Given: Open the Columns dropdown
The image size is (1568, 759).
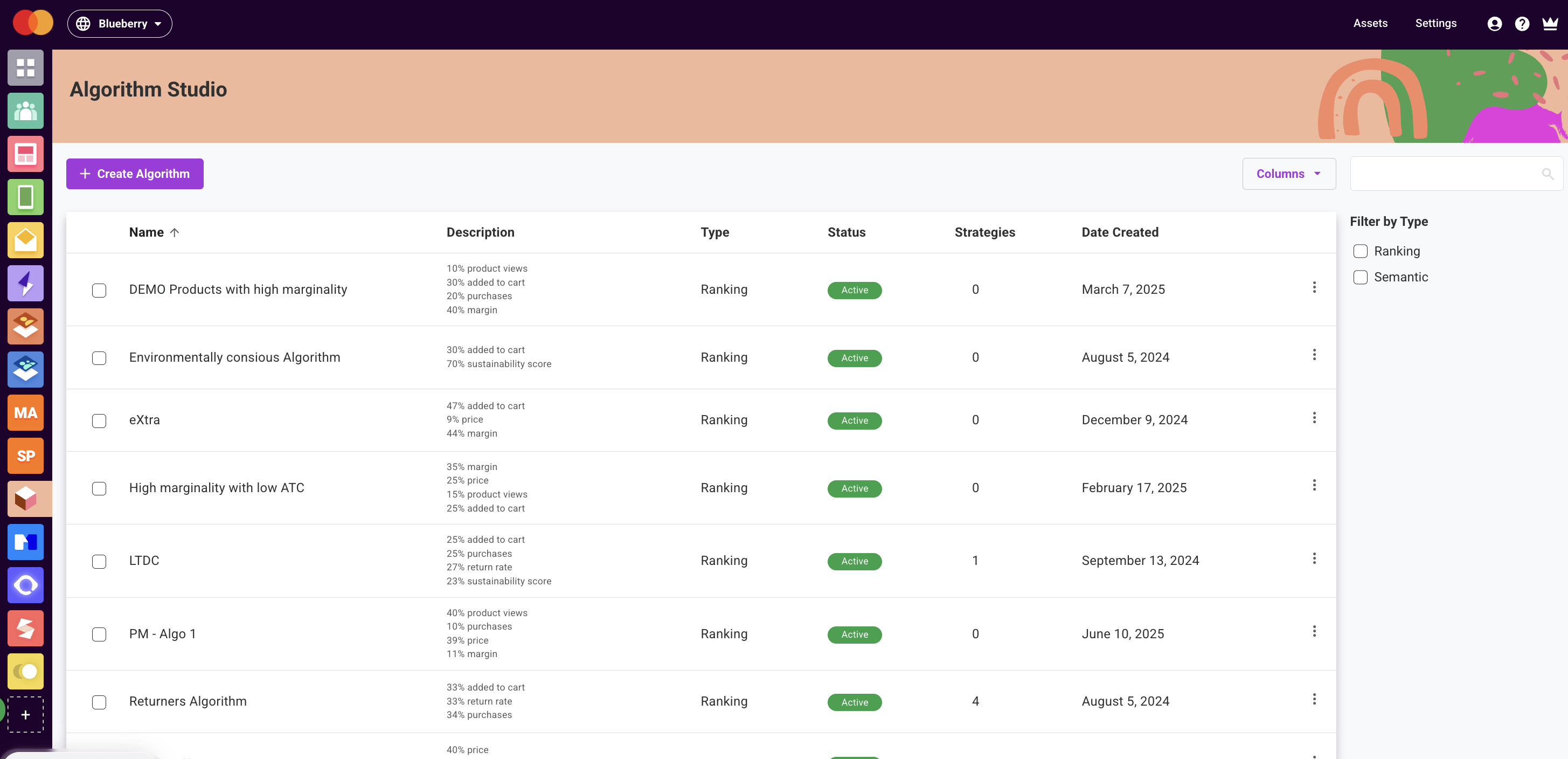Looking at the screenshot, I should click(1288, 174).
